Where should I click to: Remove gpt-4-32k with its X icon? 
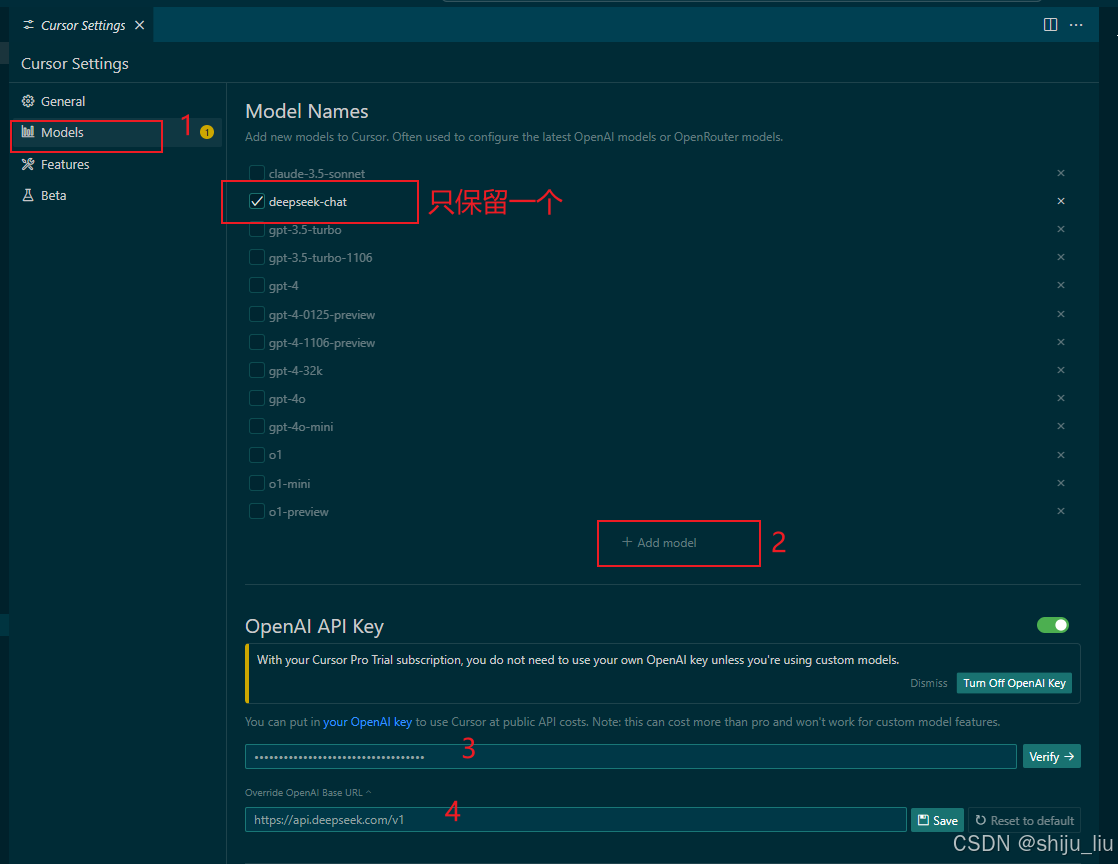(x=1061, y=370)
